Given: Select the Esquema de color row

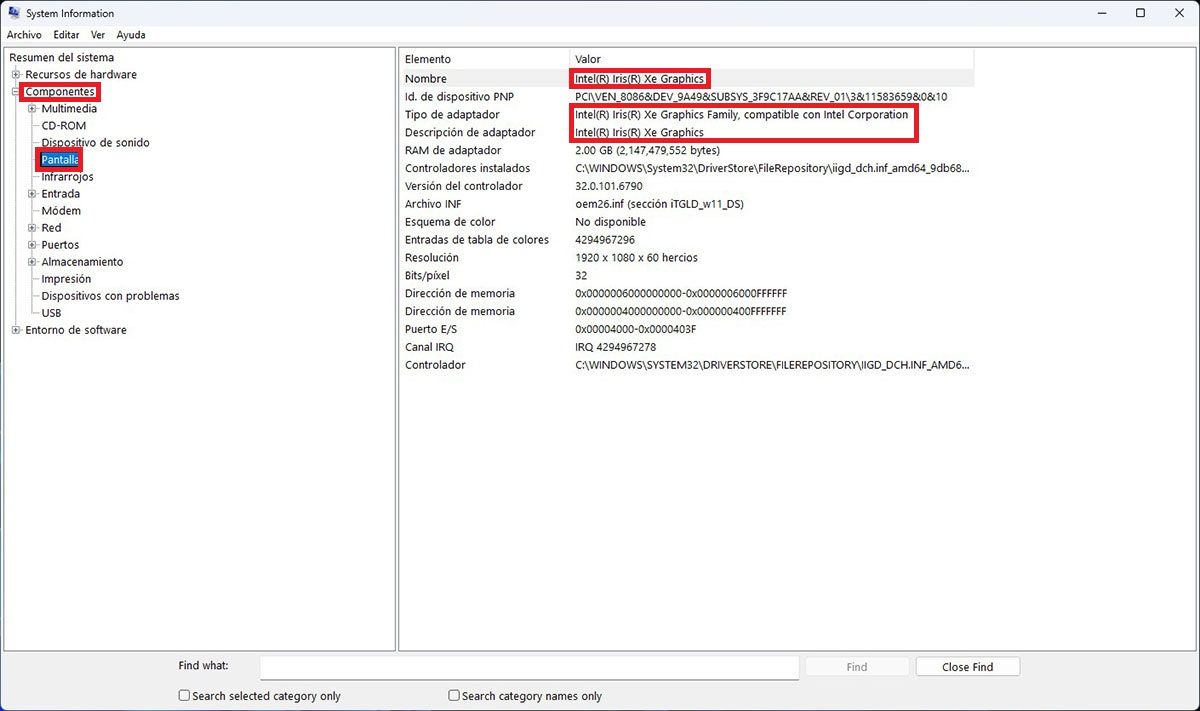Looking at the screenshot, I should (x=686, y=222).
